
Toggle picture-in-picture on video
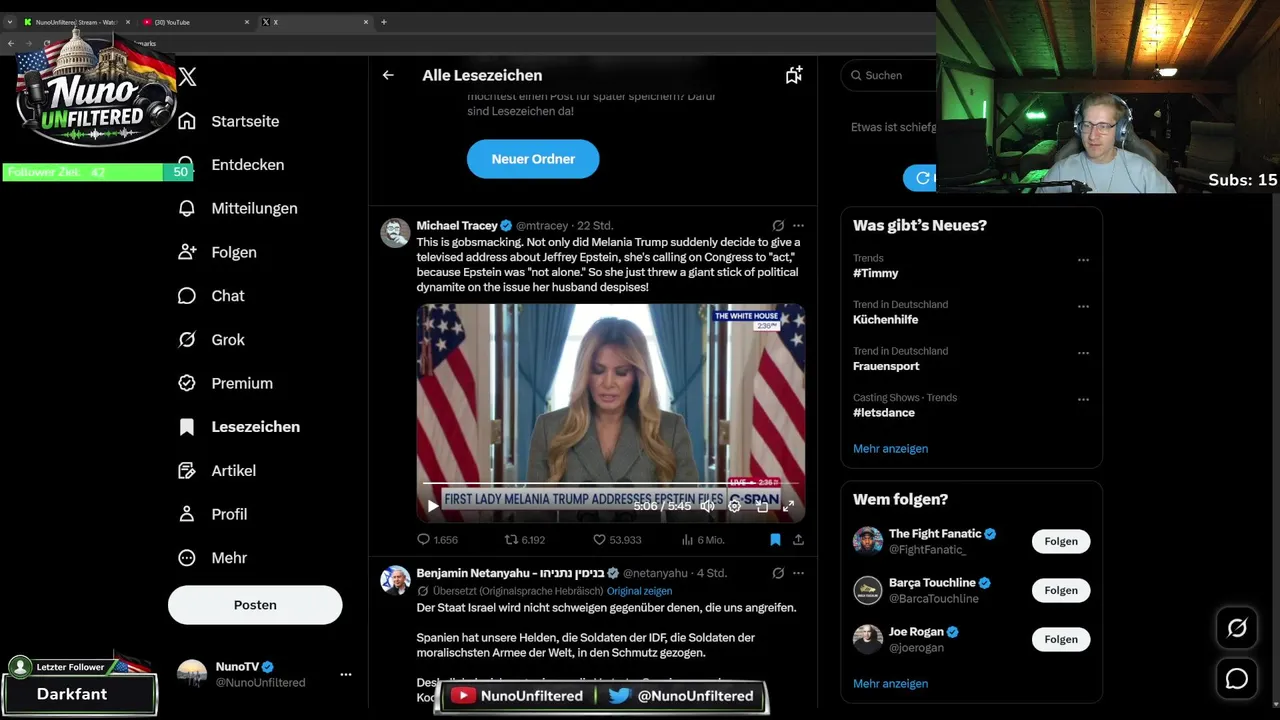762,506
